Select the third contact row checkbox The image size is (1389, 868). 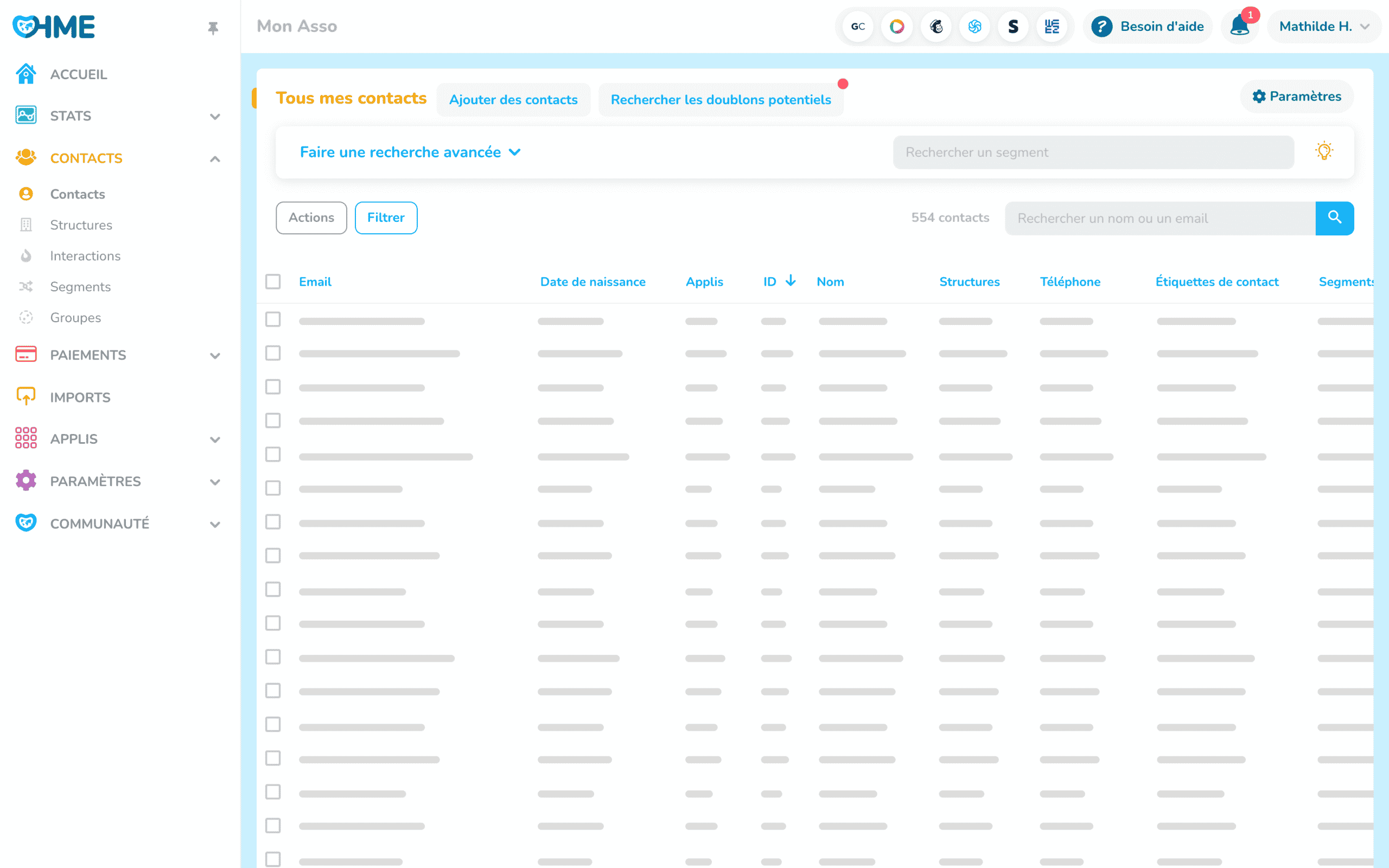pos(272,387)
